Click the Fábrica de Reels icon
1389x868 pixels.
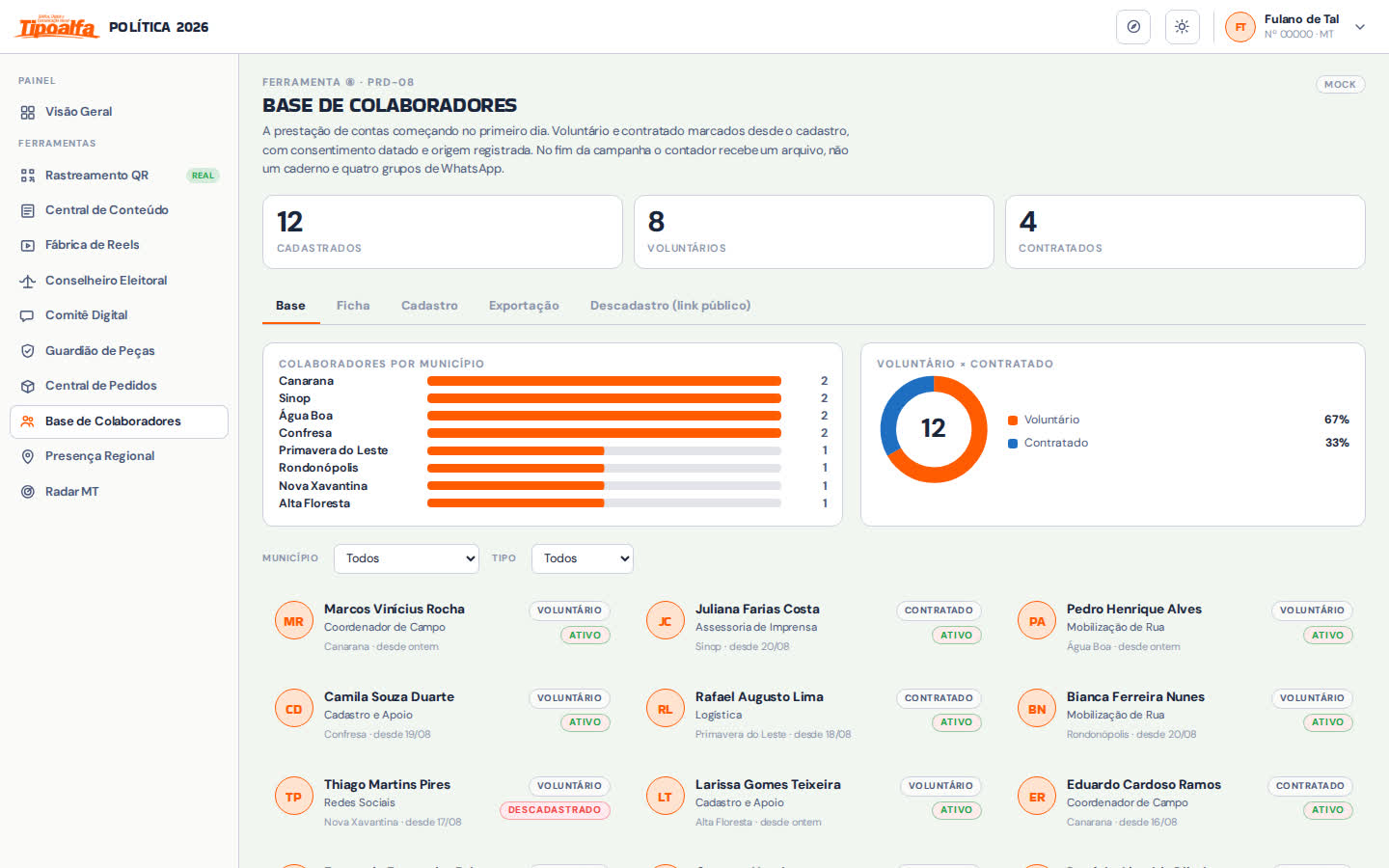28,245
